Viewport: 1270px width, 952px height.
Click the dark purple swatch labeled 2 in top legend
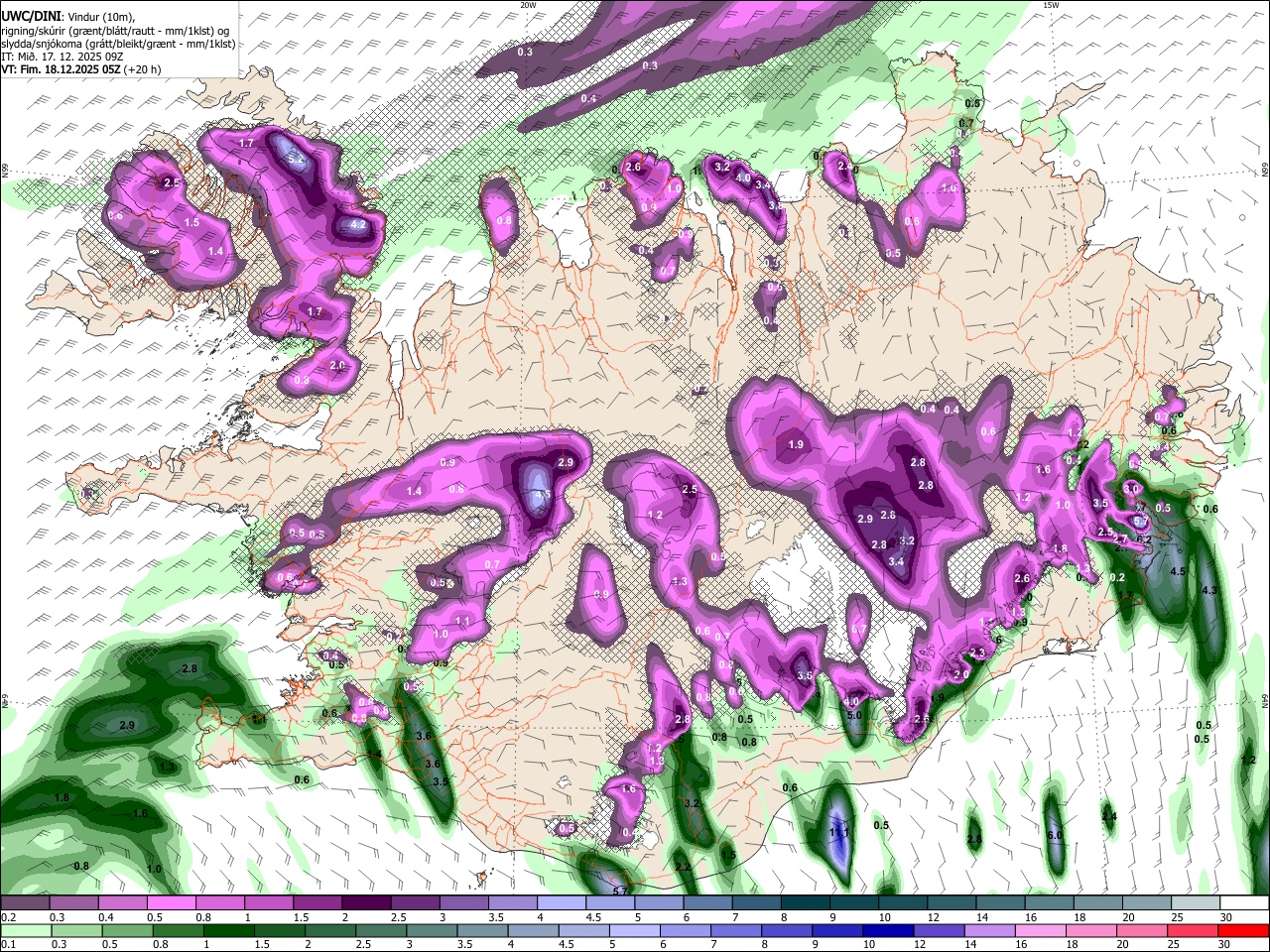pos(366,903)
